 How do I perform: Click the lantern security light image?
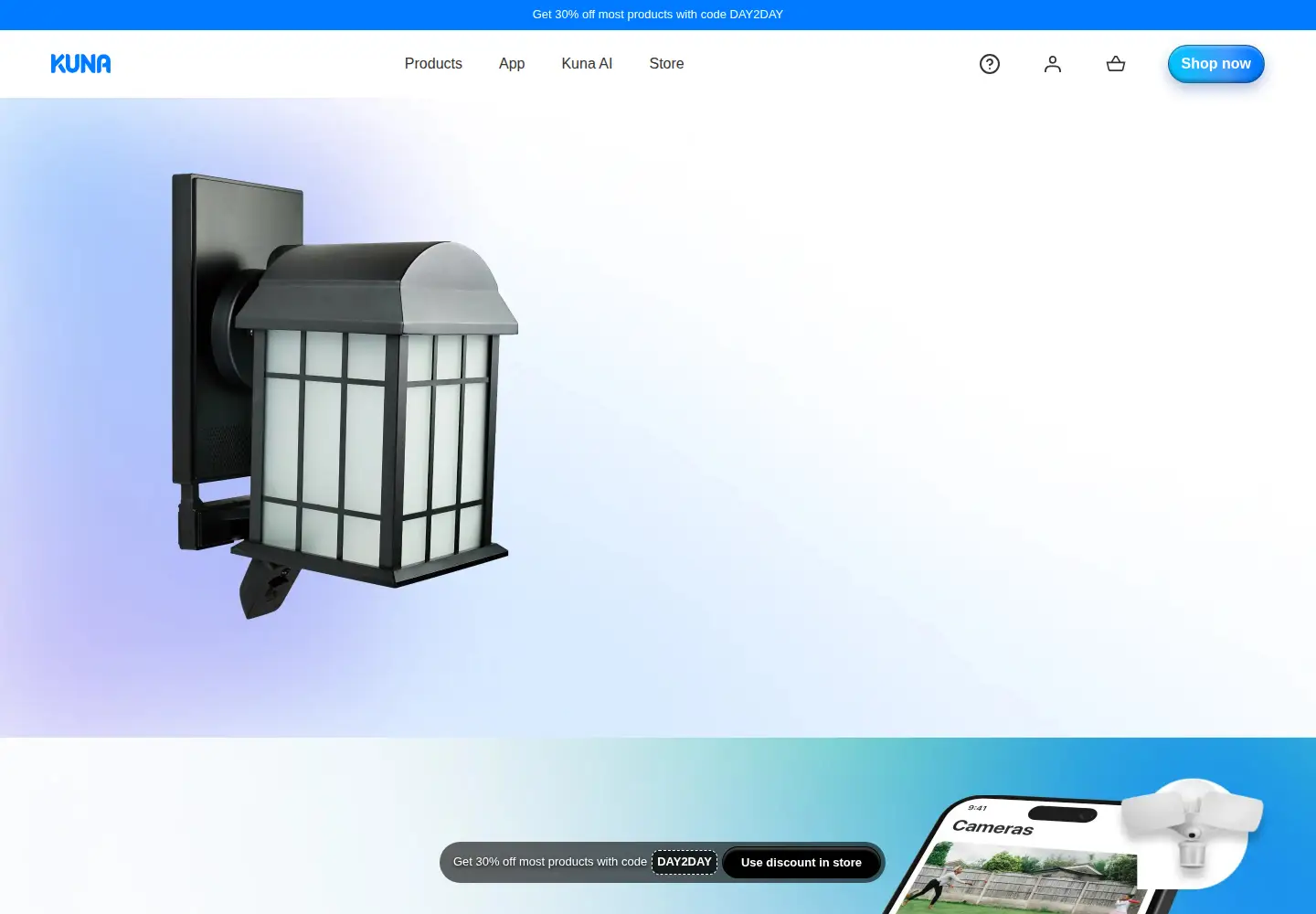point(345,396)
